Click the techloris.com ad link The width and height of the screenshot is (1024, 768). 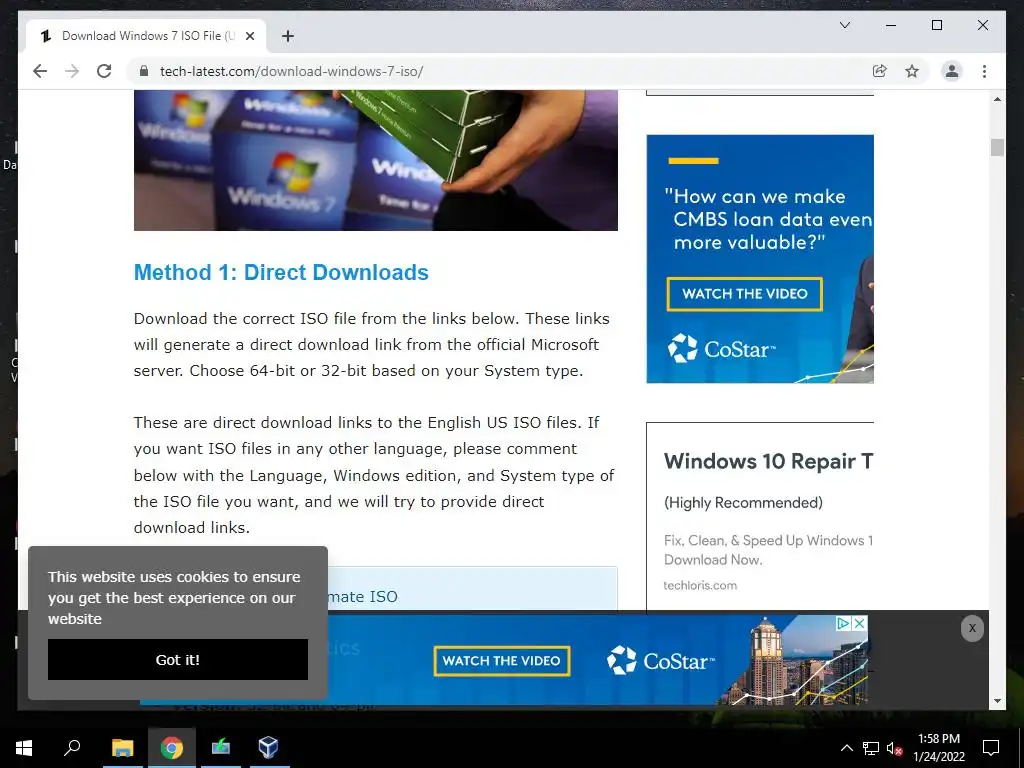[x=700, y=585]
